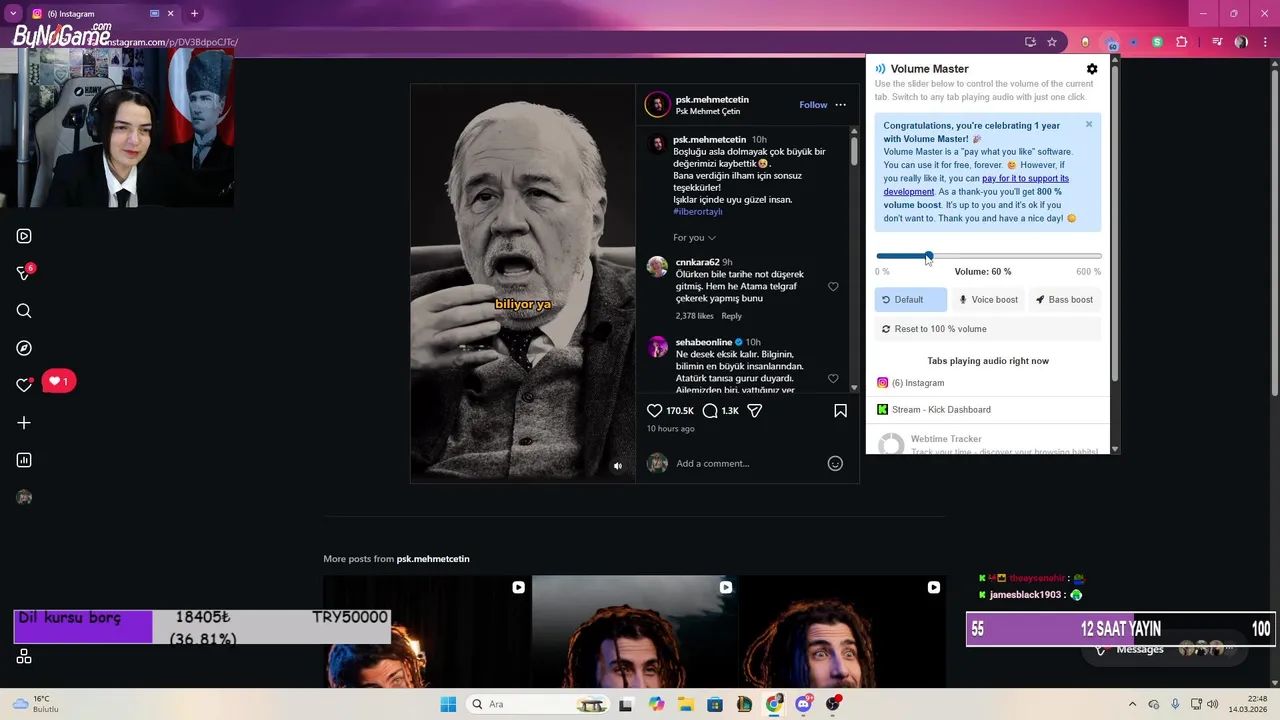Open Instagram Reels from the sidebar

tap(24, 236)
